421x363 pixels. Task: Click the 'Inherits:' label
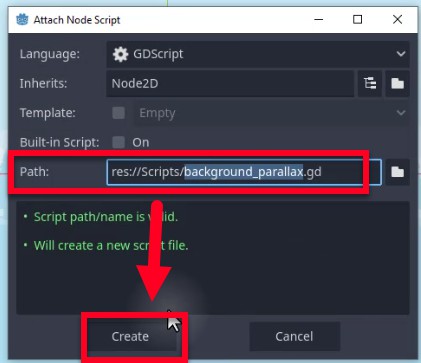(43, 83)
